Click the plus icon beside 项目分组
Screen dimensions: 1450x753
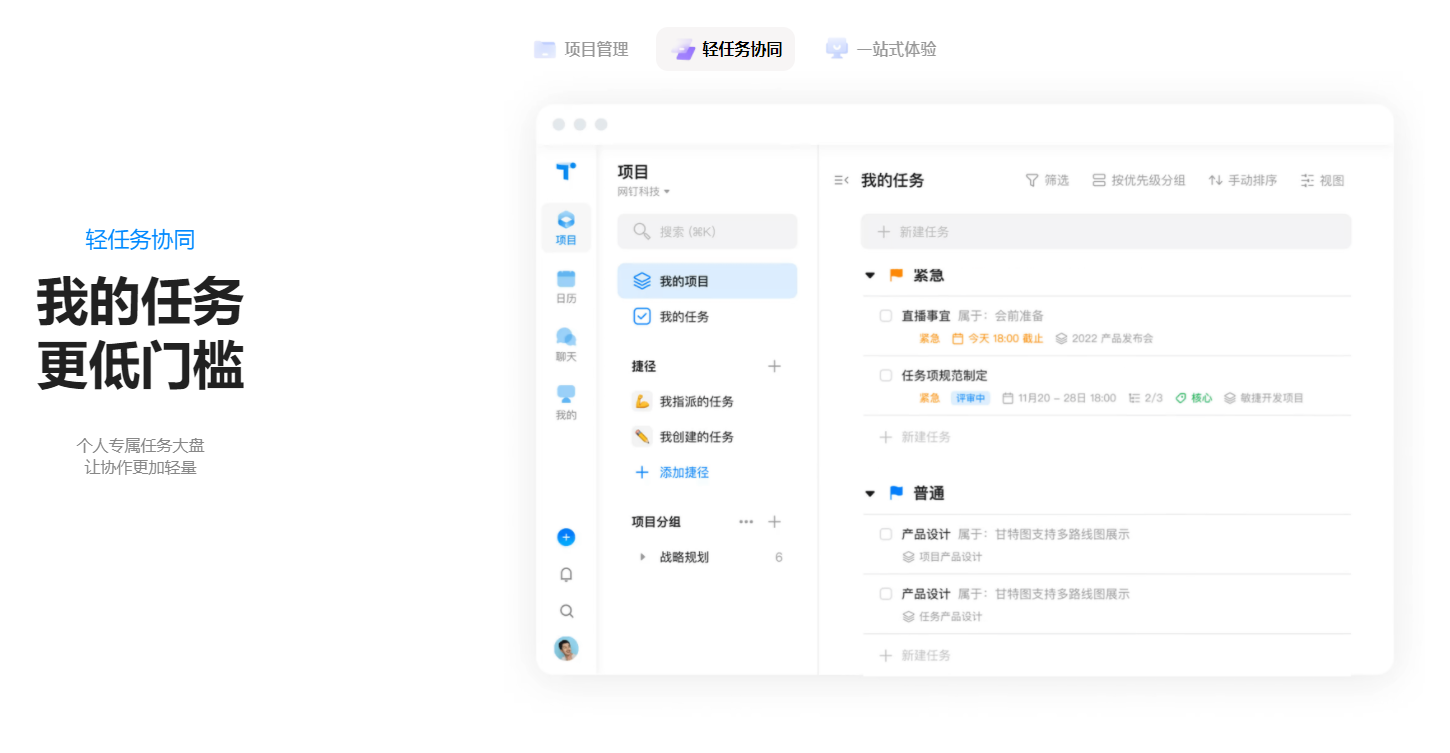point(774,521)
